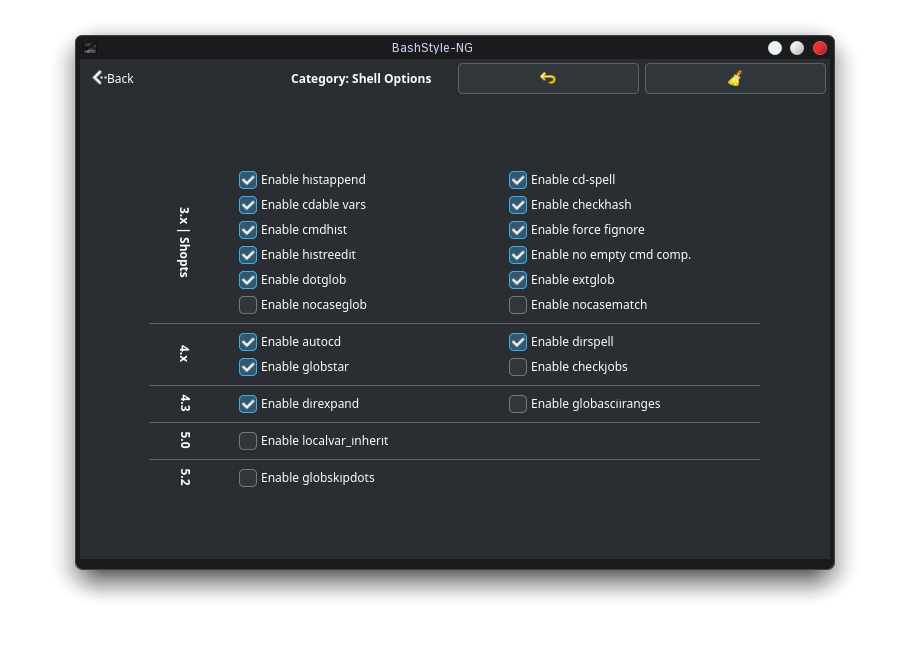Maximize the BashStyle-NG window
This screenshot has width=910, height=655.
click(797, 48)
